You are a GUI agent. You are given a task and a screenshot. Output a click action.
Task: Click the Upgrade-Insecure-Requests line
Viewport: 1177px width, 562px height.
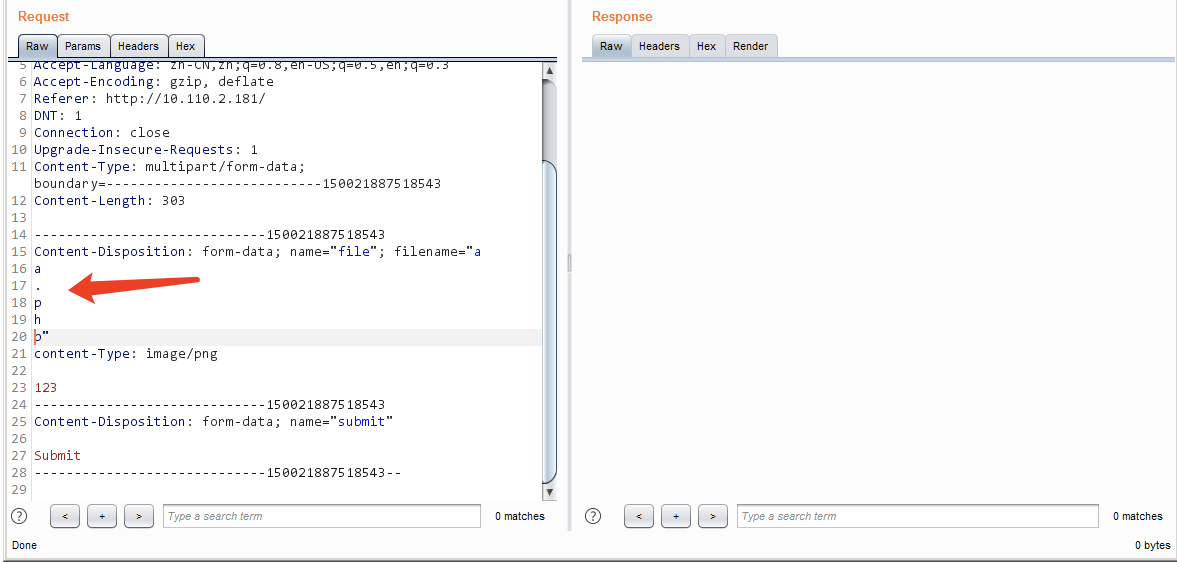146,149
